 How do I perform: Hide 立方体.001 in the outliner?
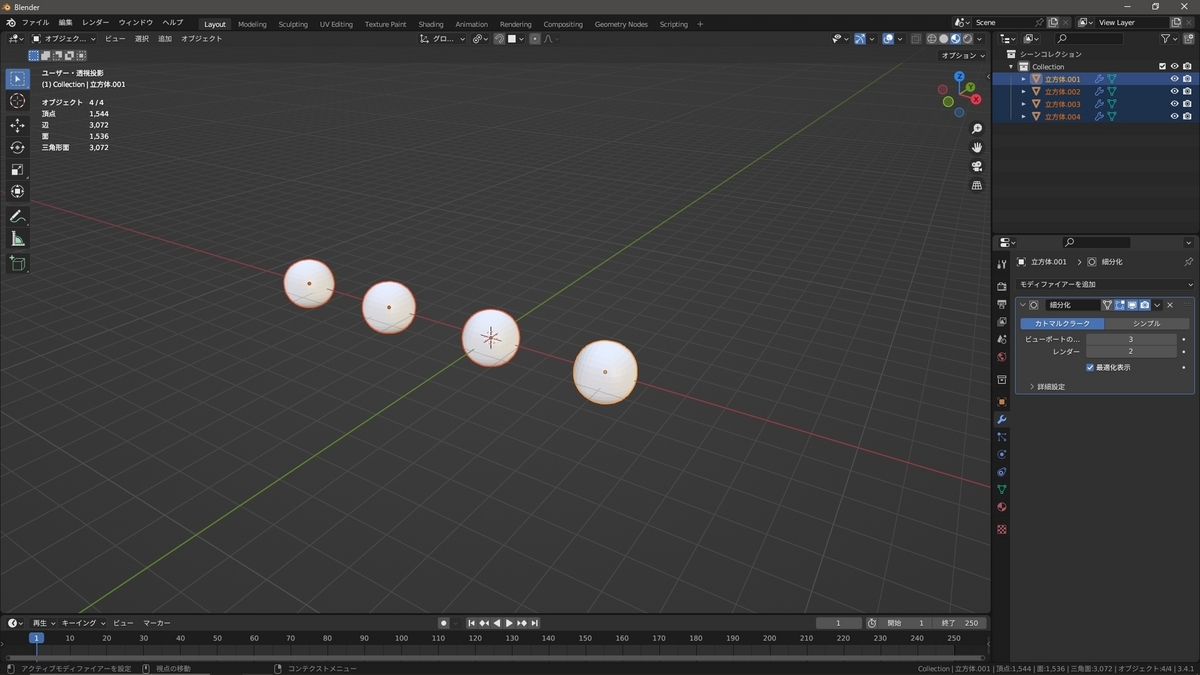point(1175,79)
